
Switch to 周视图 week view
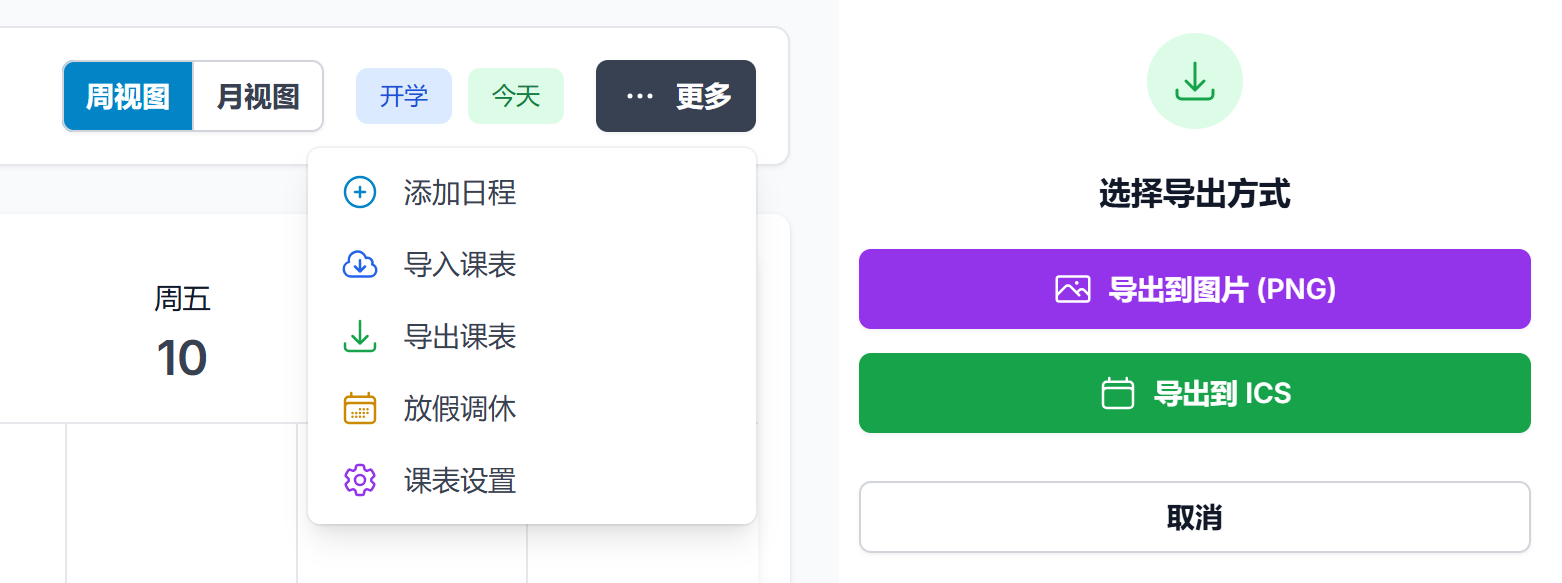click(x=128, y=96)
